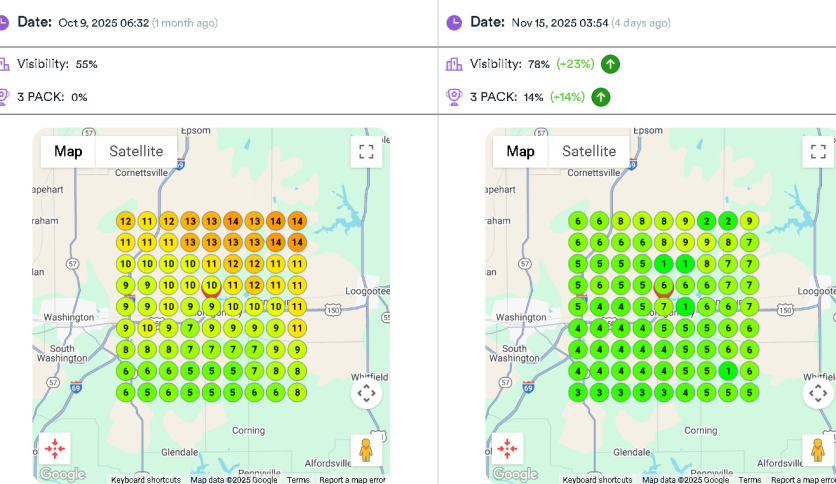Select the Map tab on the left map
The height and width of the screenshot is (484, 836).
click(68, 152)
